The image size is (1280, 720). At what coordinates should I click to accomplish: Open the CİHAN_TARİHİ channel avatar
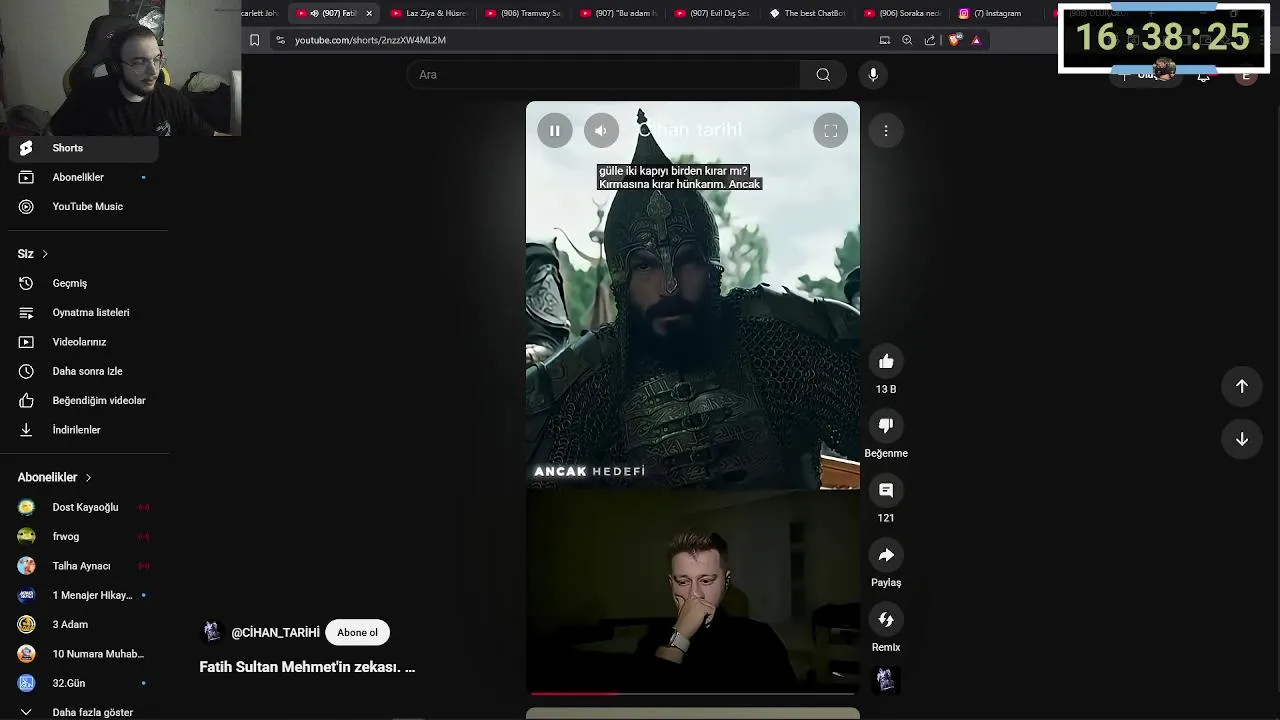(211, 632)
